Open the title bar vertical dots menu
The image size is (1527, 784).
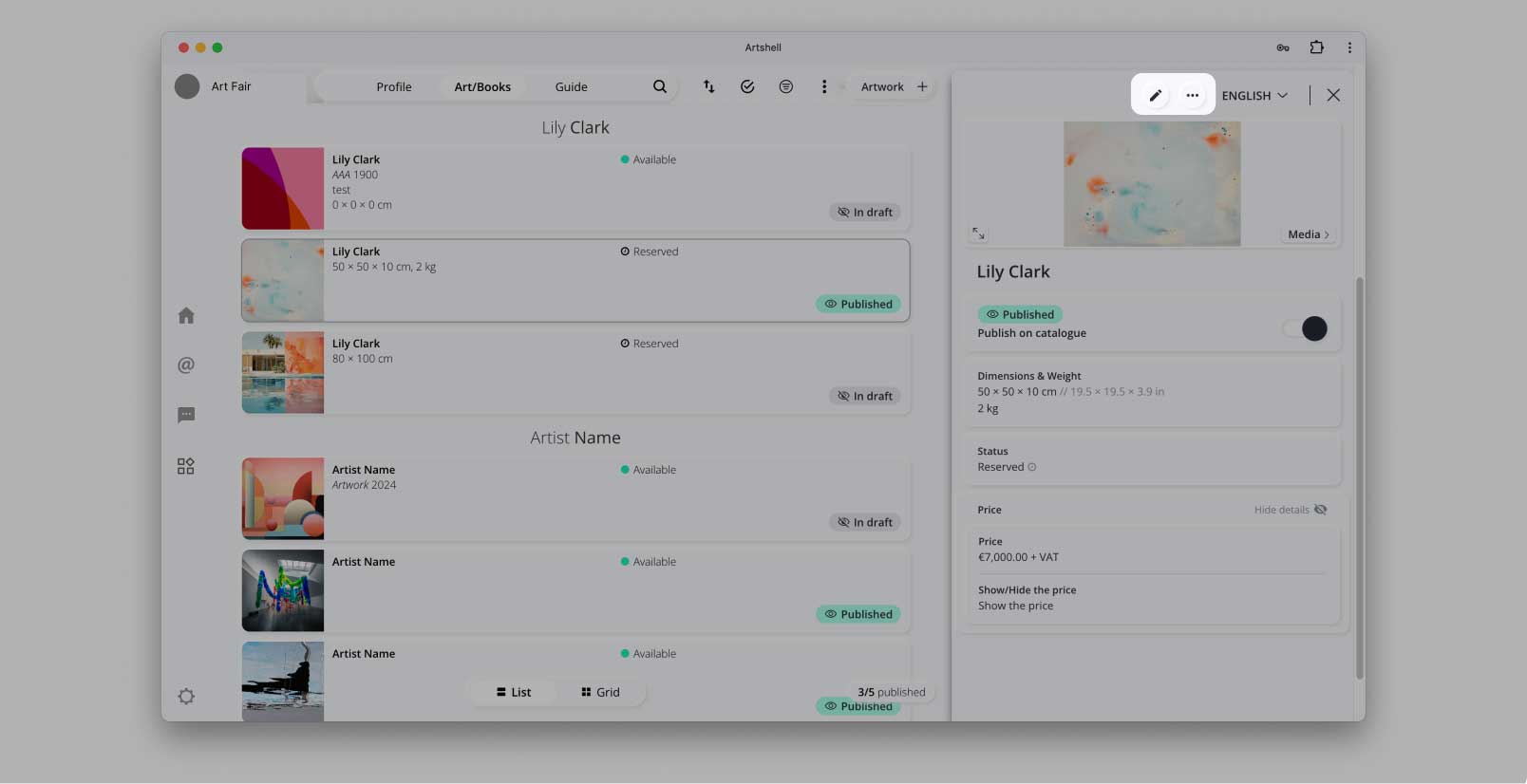[1349, 47]
